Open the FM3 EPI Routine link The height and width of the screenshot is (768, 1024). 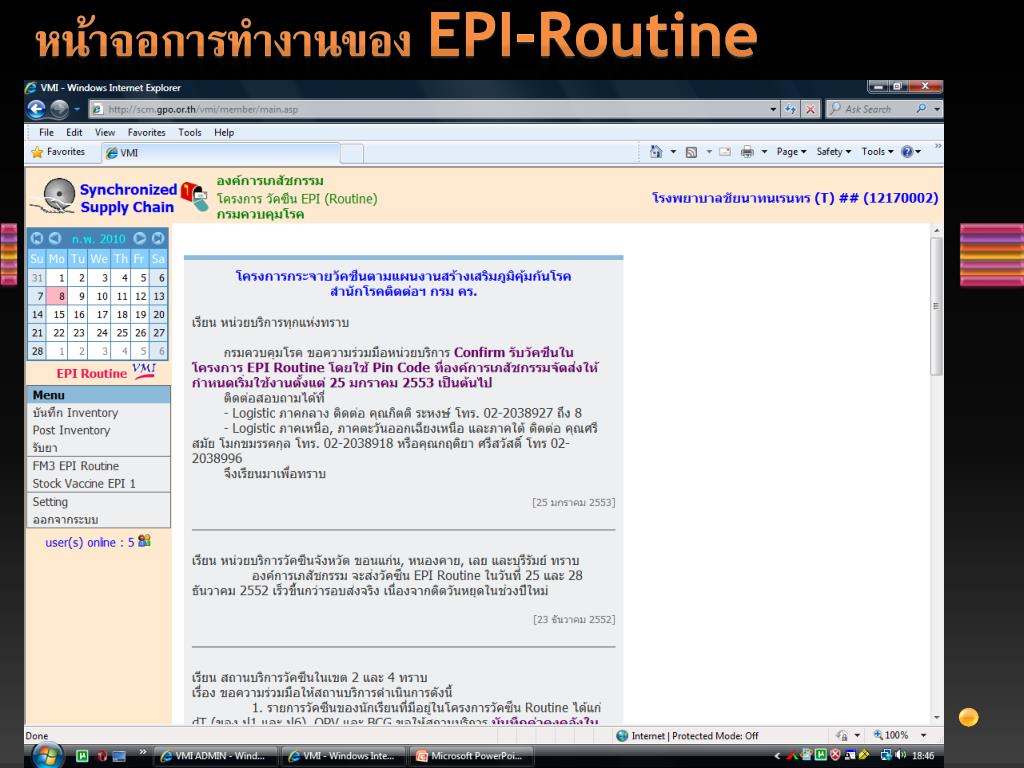pyautogui.click(x=76, y=466)
